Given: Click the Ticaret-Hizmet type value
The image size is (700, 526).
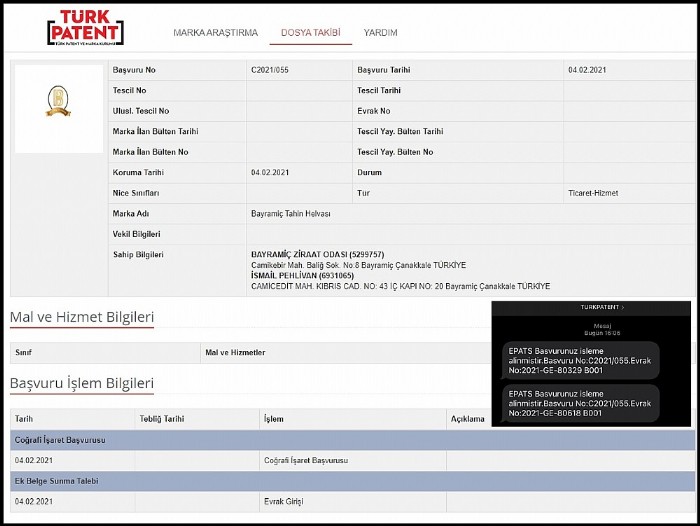Looking at the screenshot, I should point(593,193).
